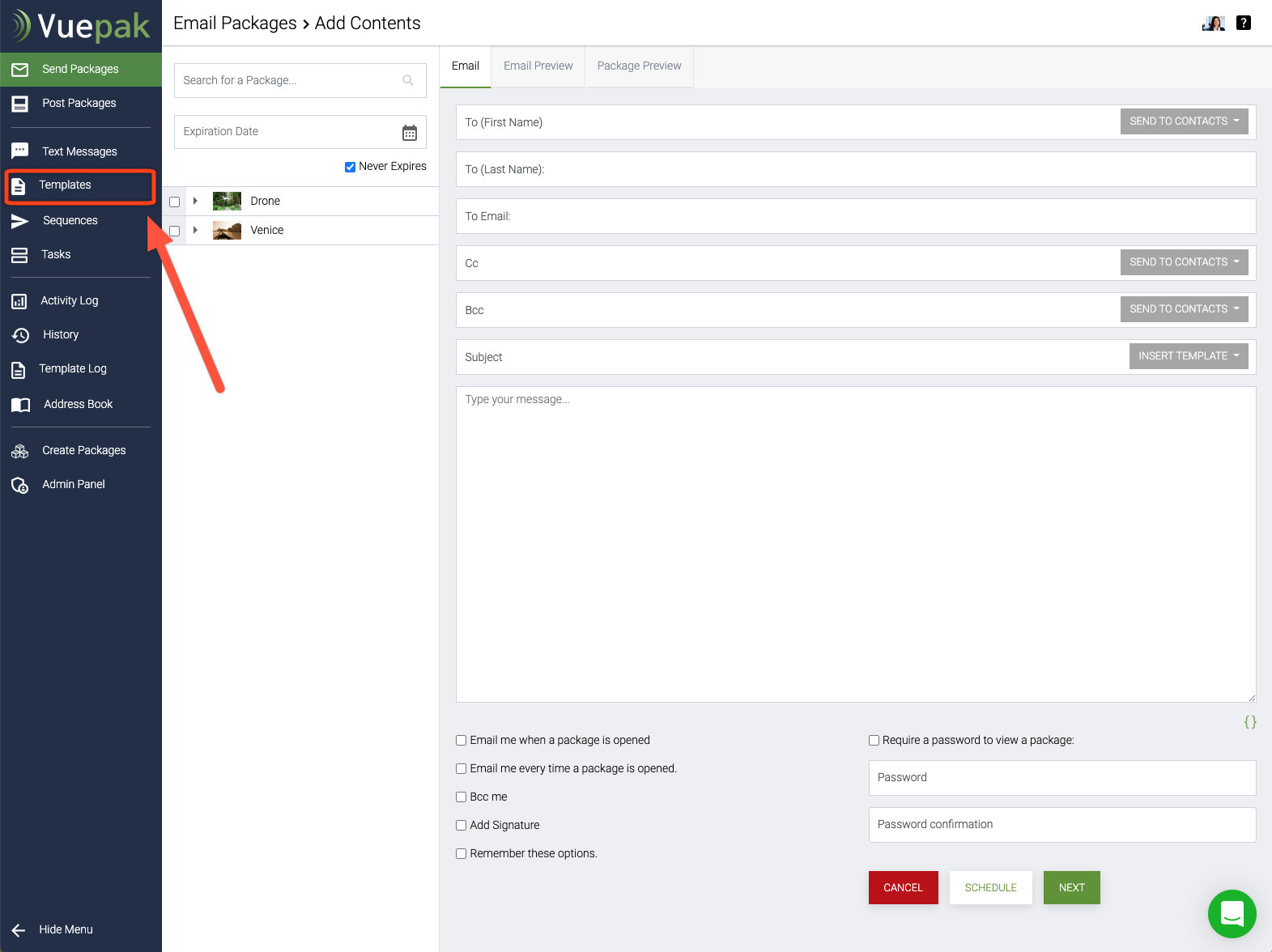Image resolution: width=1272 pixels, height=952 pixels.
Task: Click the Hide Menu arrow icon
Action: pyautogui.click(x=19, y=930)
